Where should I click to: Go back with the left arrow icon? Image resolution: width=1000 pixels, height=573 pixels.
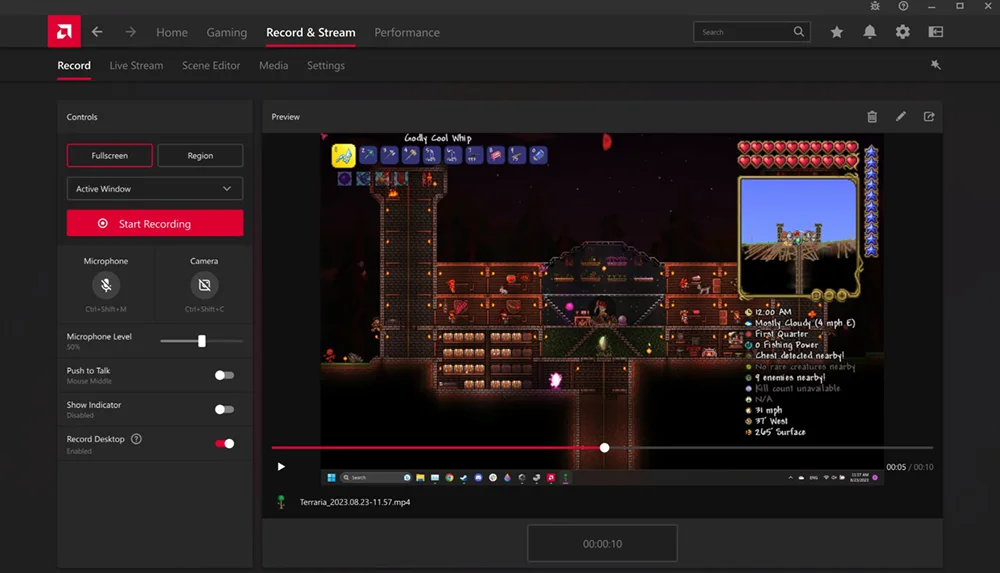97,32
